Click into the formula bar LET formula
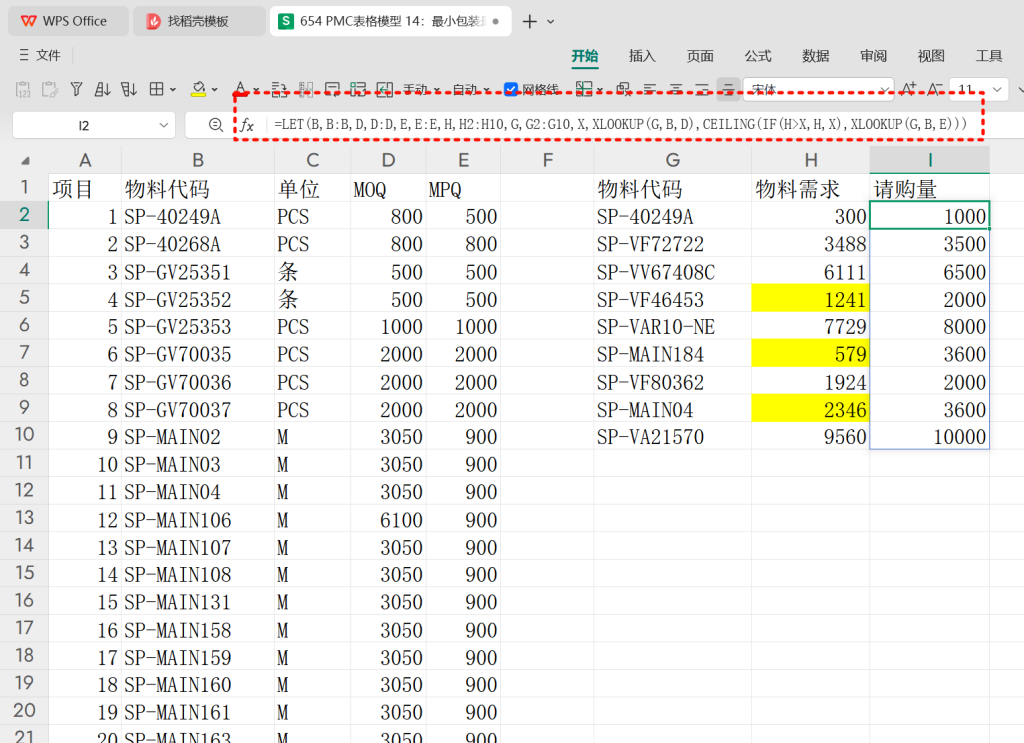1024x743 pixels. pos(620,124)
